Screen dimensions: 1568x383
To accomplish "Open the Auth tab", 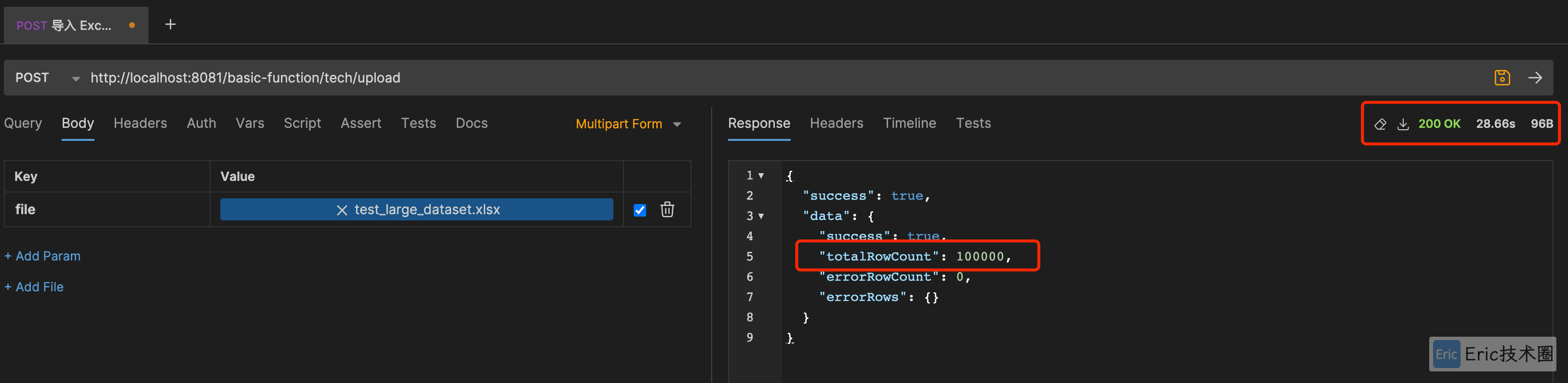I will pos(201,123).
